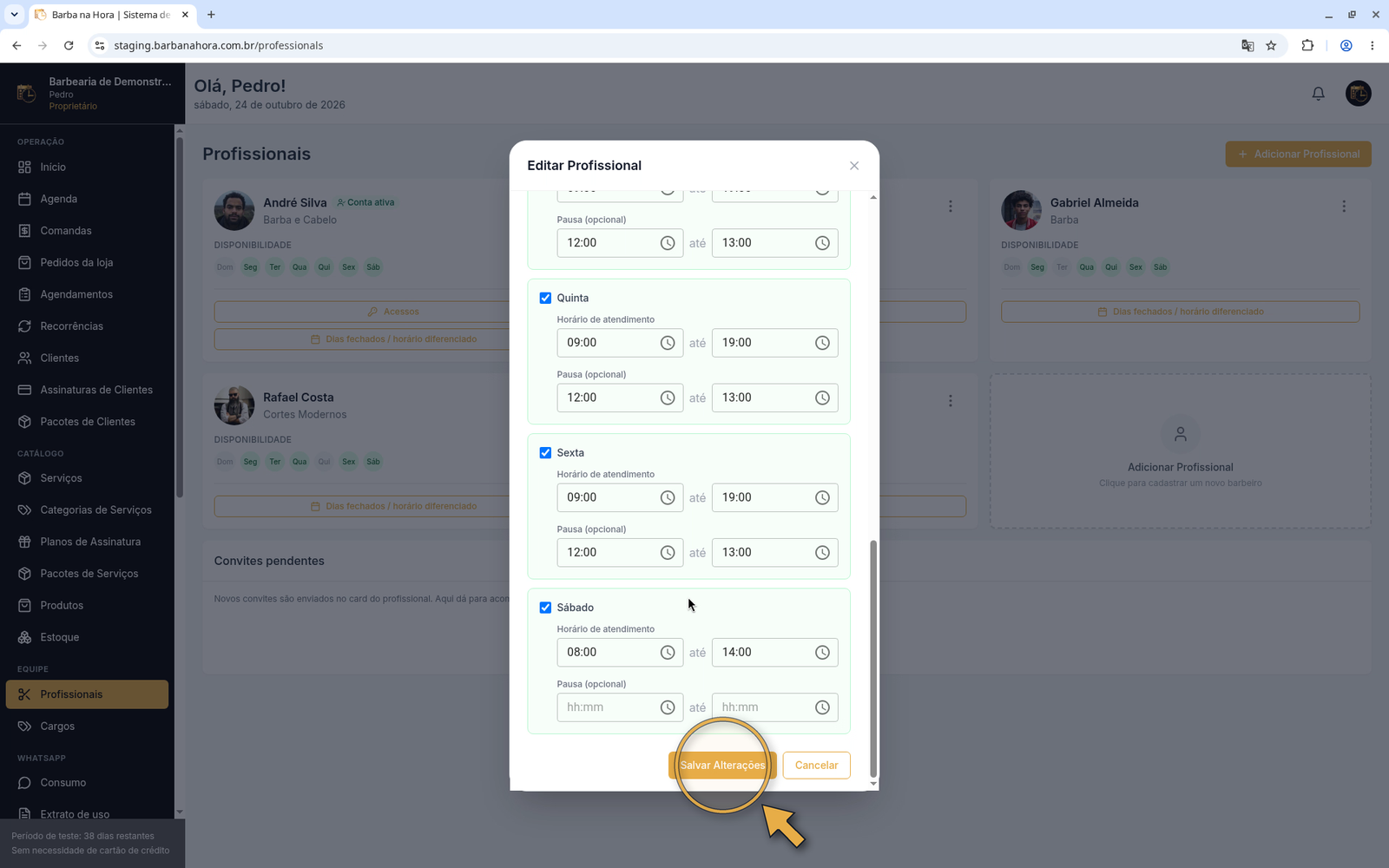Open the Agenda calendar icon in sidebar
1389x868 pixels.
tap(24, 199)
